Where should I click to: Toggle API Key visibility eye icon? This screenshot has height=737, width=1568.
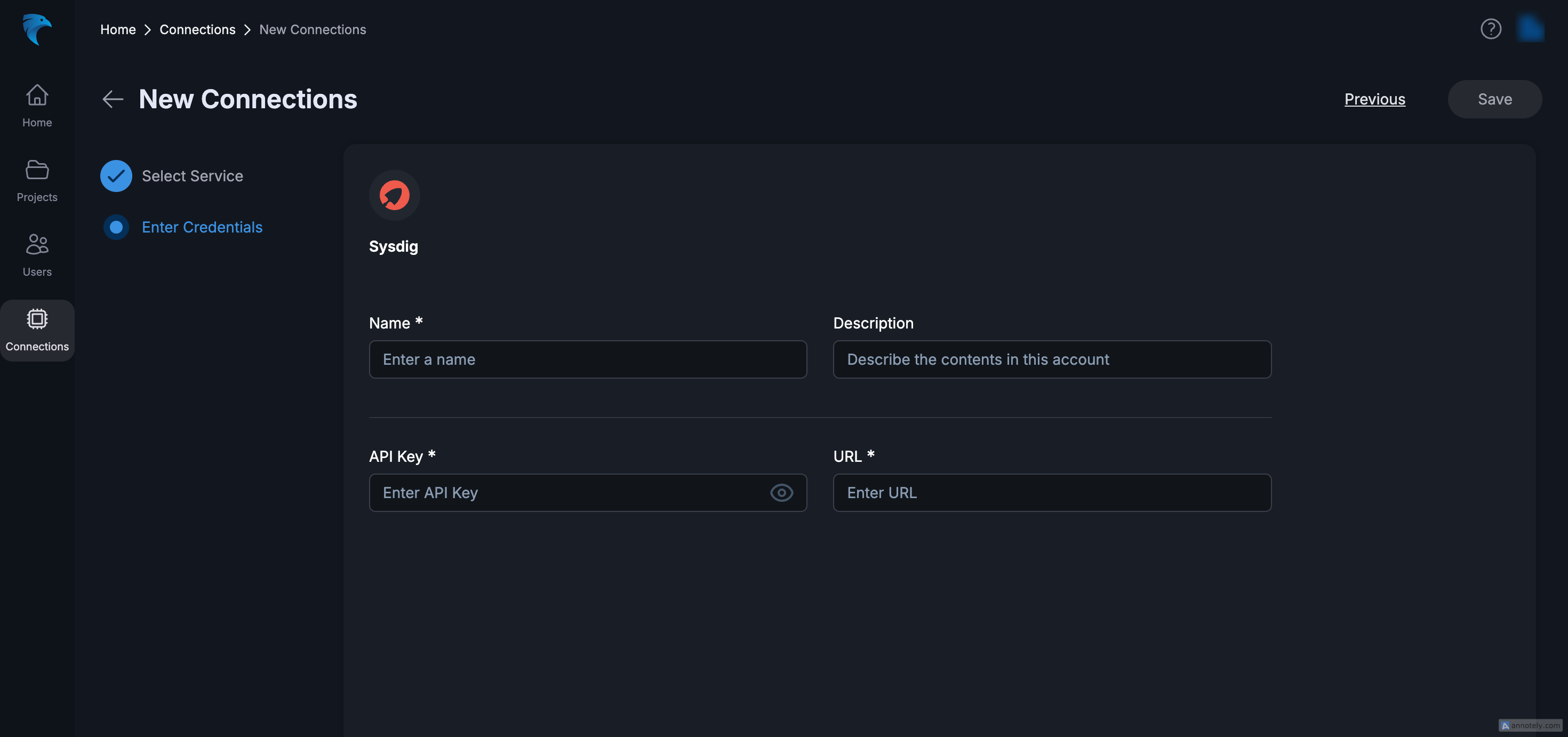[x=781, y=492]
